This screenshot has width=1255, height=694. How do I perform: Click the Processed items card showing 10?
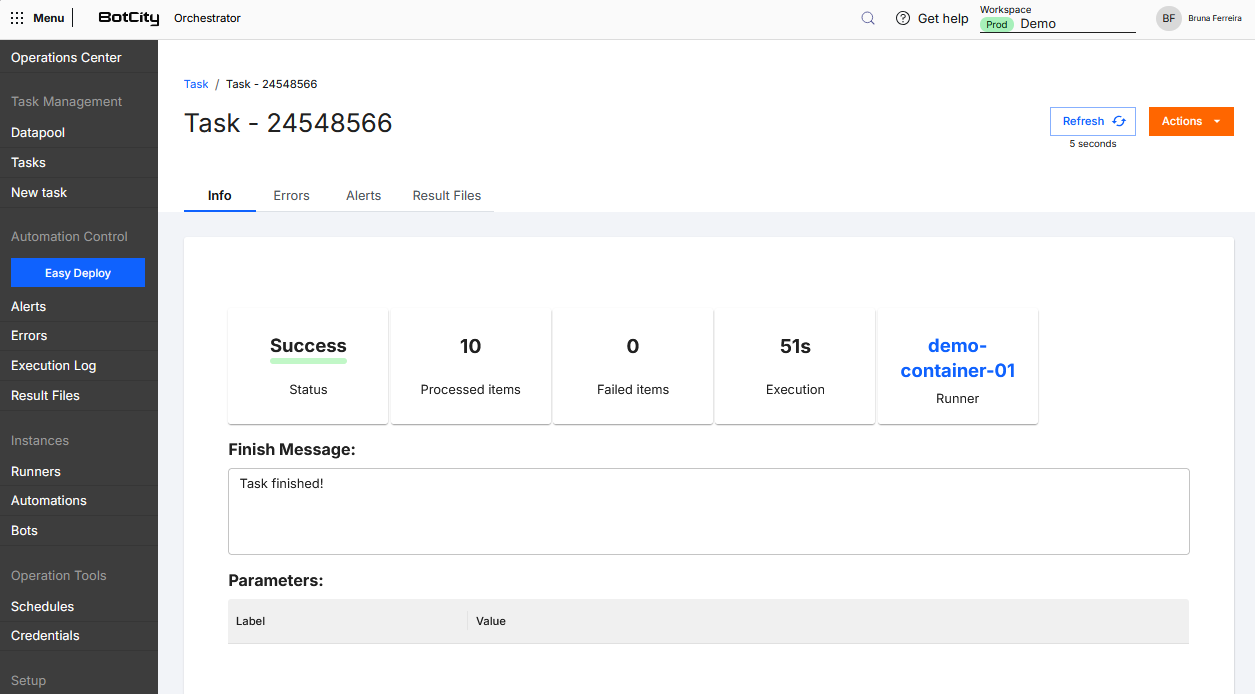471,366
